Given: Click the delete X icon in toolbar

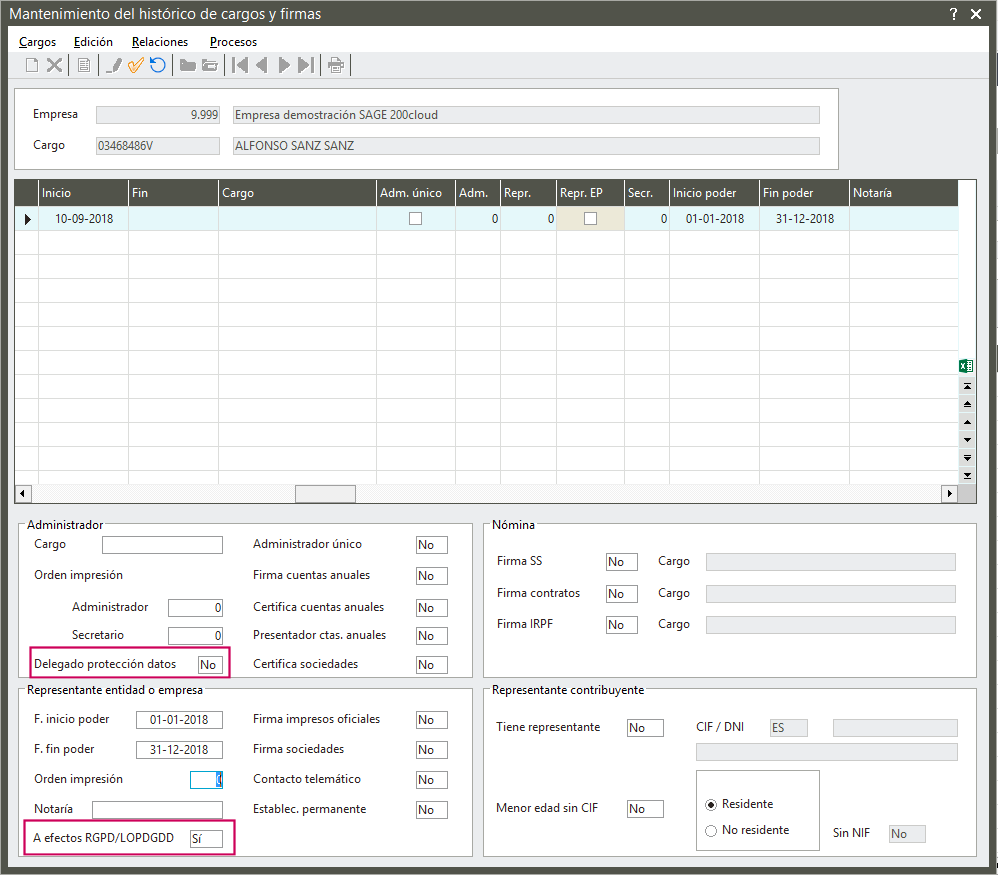Looking at the screenshot, I should (x=55, y=66).
